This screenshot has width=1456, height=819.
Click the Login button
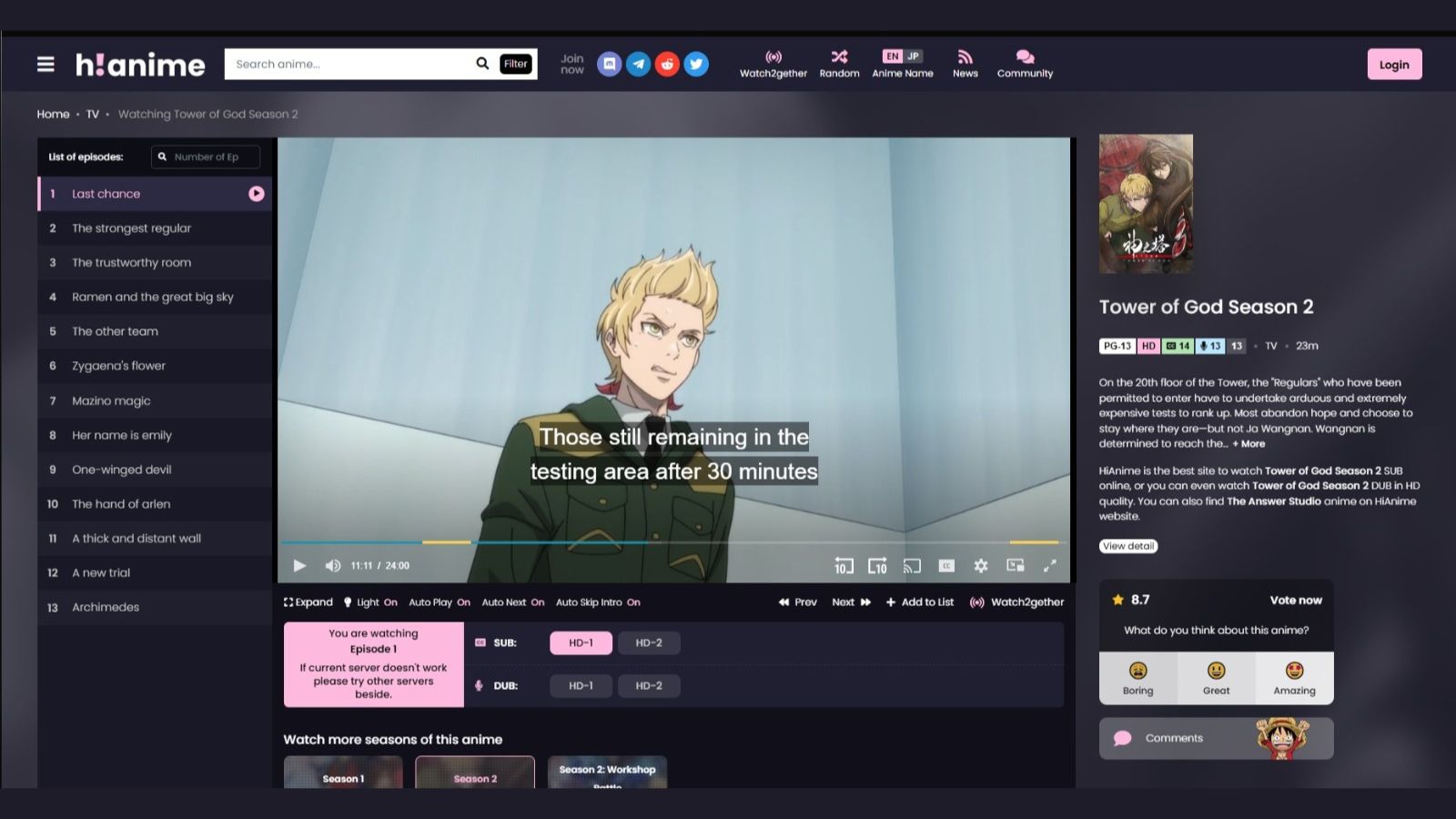(1393, 65)
